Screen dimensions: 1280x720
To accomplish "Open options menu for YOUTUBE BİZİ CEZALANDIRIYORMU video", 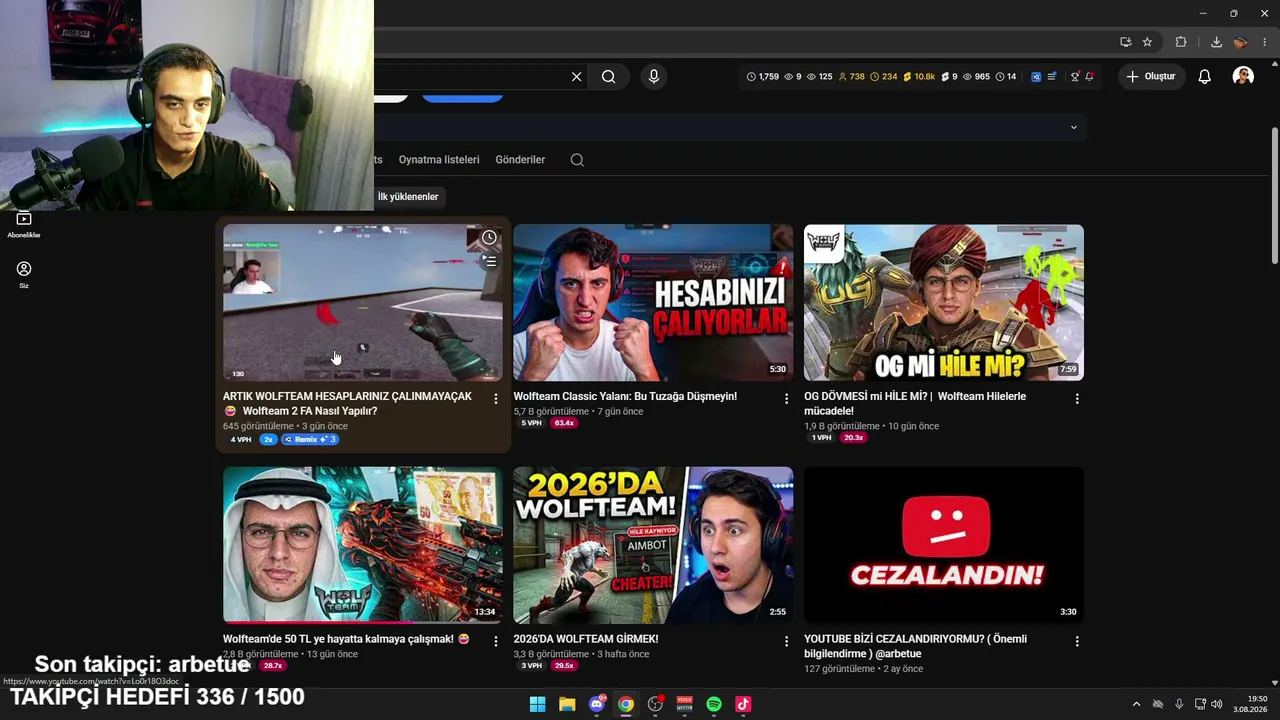I will pyautogui.click(x=1077, y=642).
